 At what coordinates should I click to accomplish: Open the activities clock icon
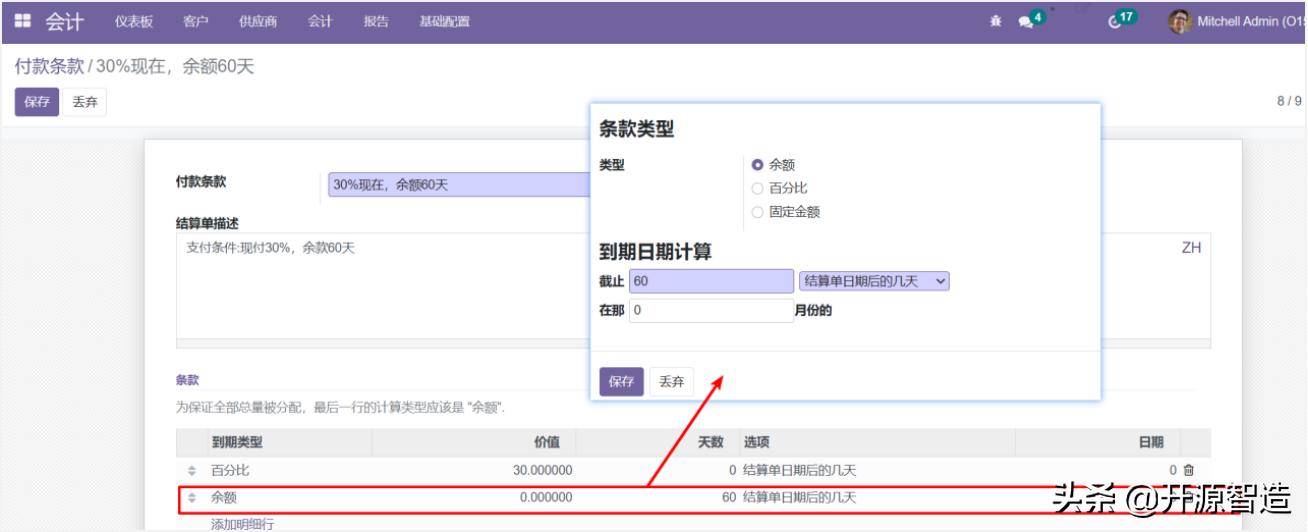[x=1115, y=22]
